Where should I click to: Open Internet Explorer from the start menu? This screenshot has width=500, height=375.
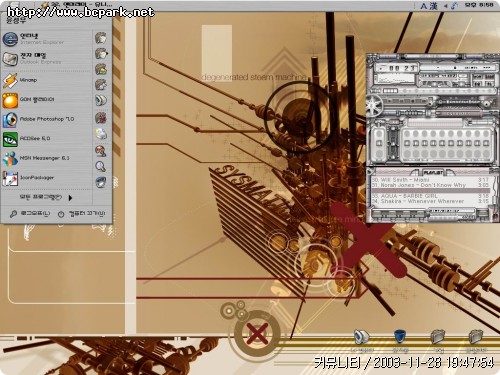46,39
